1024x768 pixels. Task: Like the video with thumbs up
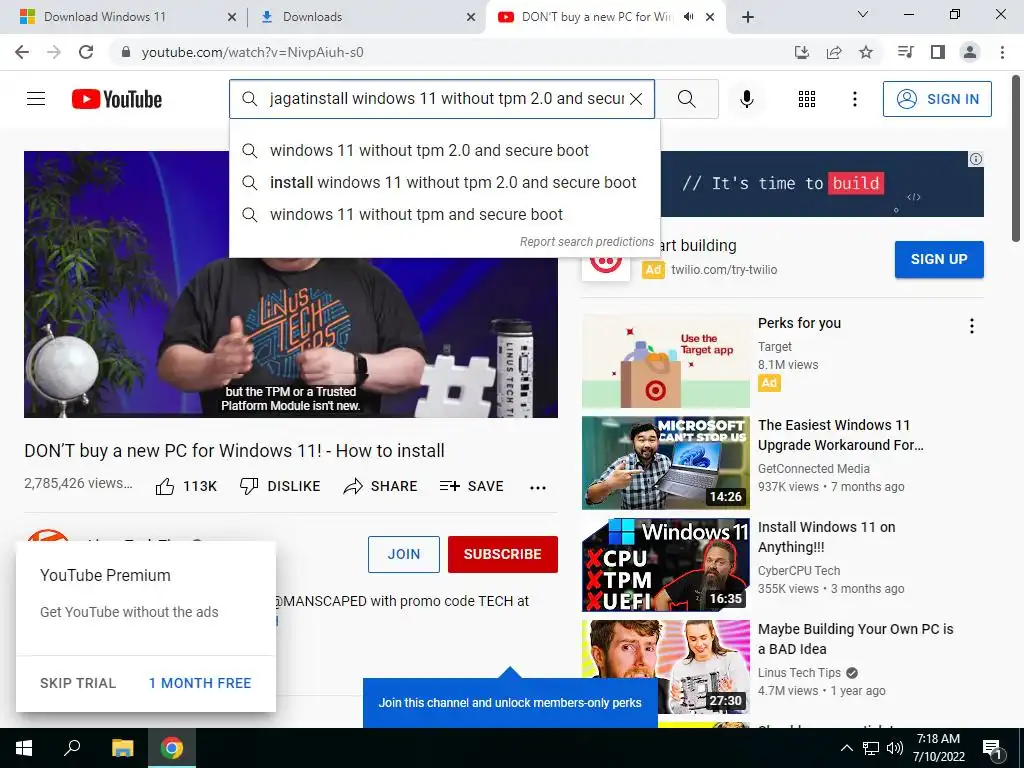point(186,487)
